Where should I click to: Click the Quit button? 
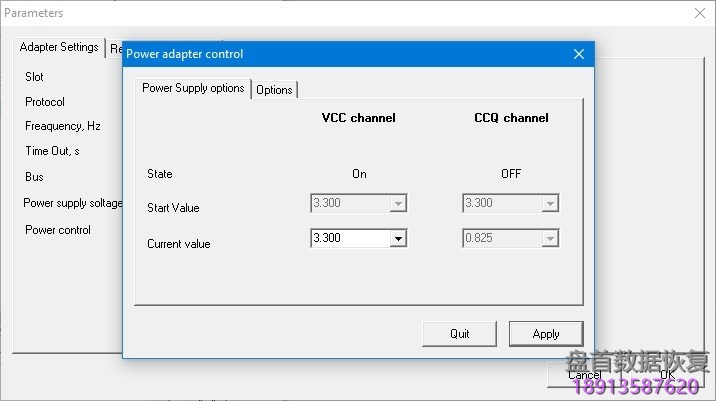(x=459, y=333)
